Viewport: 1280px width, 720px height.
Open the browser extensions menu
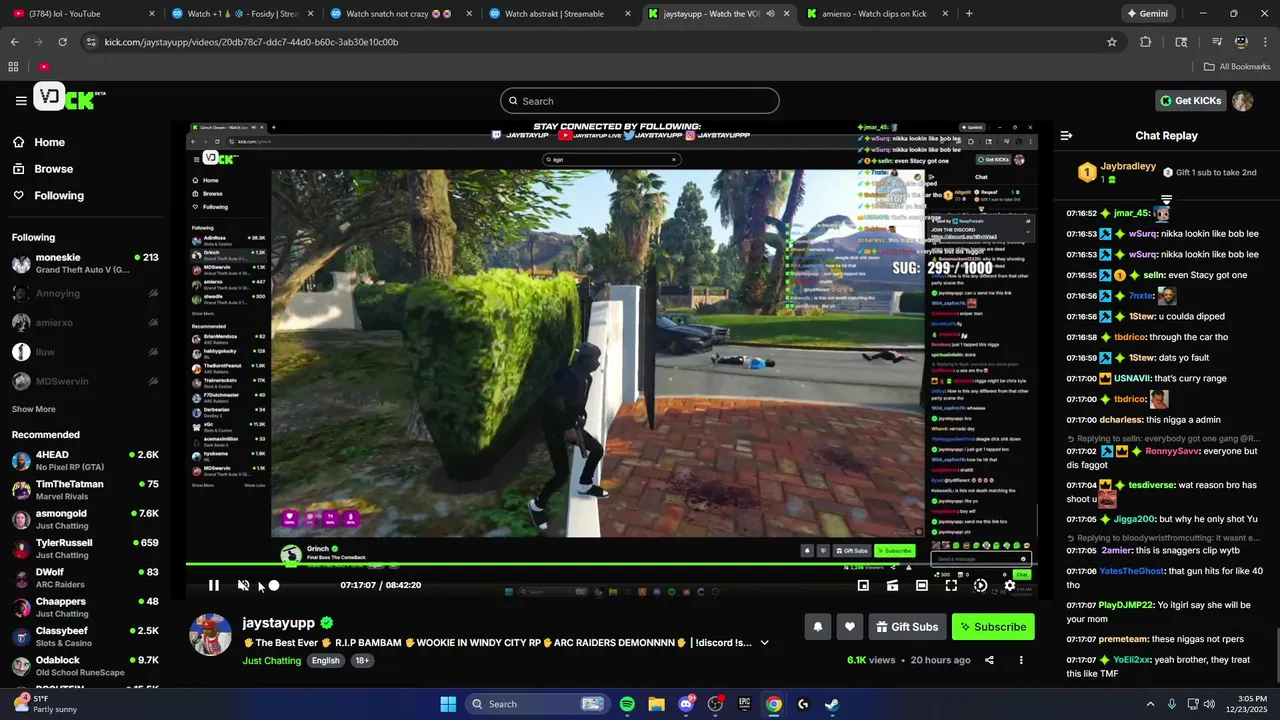point(1146,42)
